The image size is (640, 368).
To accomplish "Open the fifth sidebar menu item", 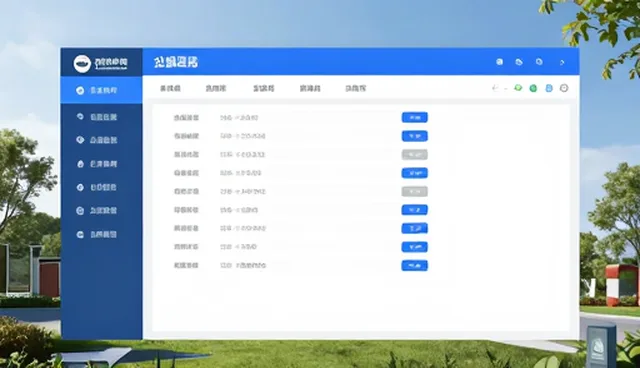I will (x=101, y=187).
